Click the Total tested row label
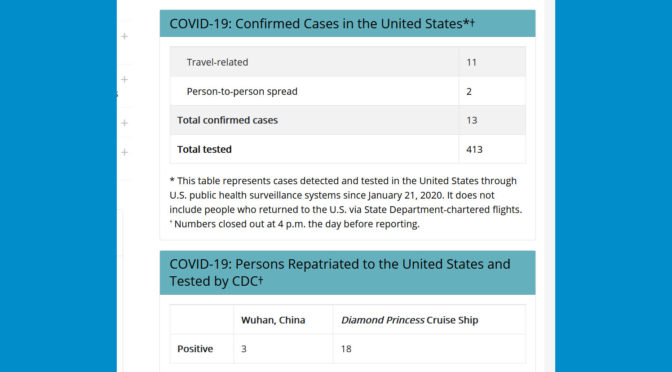The image size is (672, 372). click(x=204, y=150)
